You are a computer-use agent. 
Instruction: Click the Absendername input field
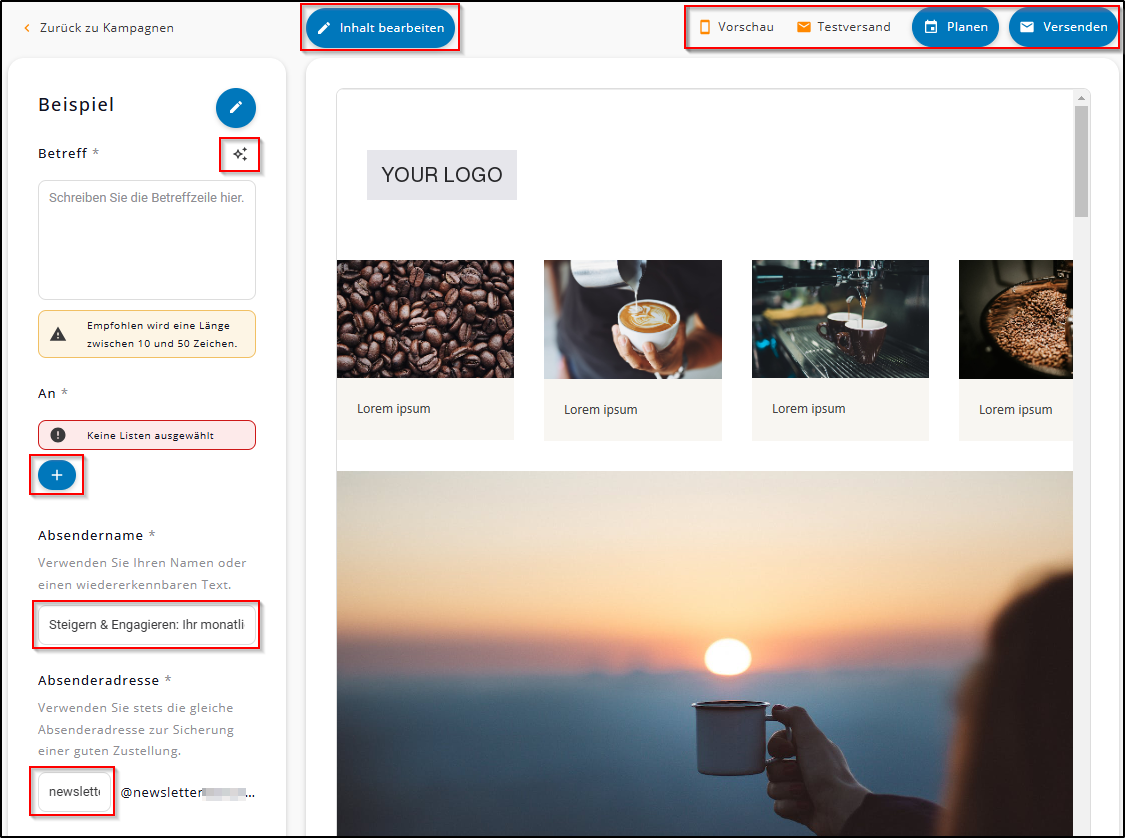(147, 625)
